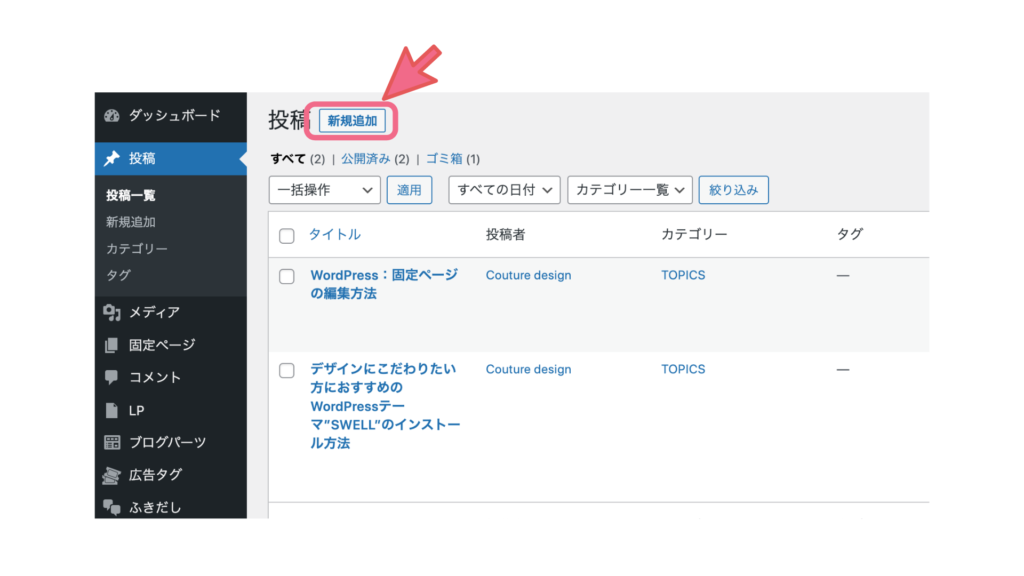Screen dimensions: 1024x576
Task: Click TOPICS category in the first post row
Action: [683, 275]
